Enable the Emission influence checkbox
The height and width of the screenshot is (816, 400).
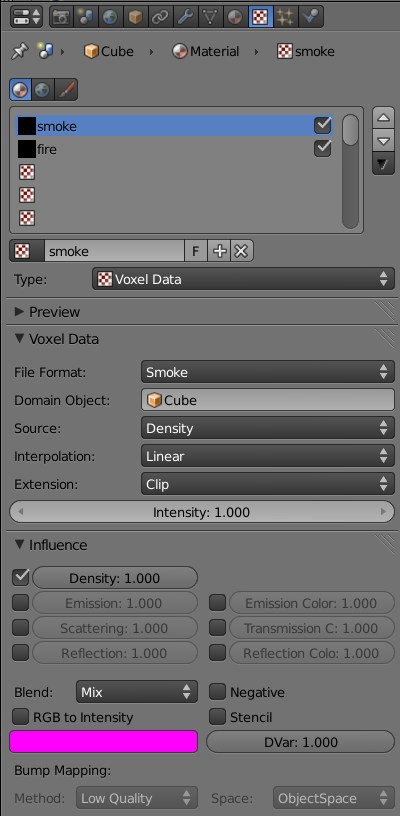click(x=21, y=603)
